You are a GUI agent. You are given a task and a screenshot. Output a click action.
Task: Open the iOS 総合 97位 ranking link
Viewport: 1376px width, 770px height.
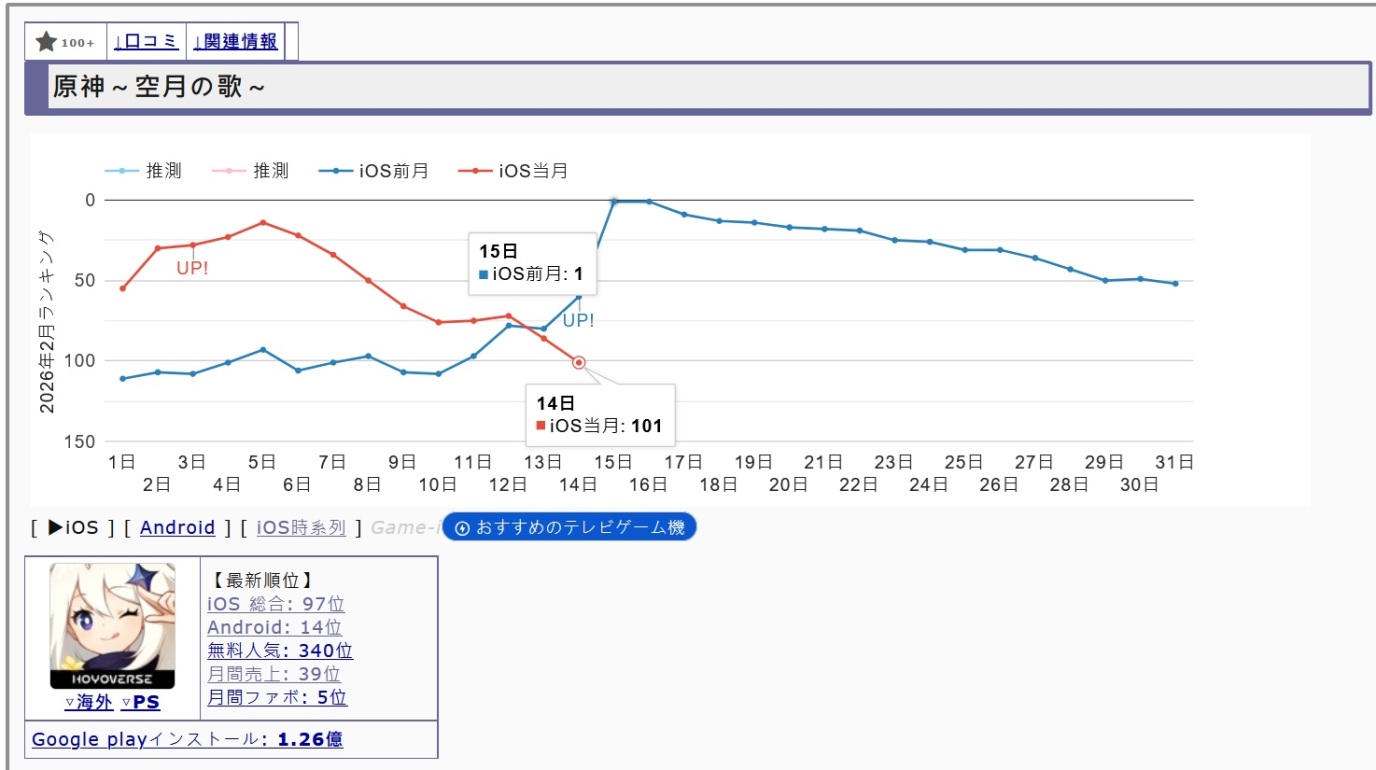[x=275, y=604]
